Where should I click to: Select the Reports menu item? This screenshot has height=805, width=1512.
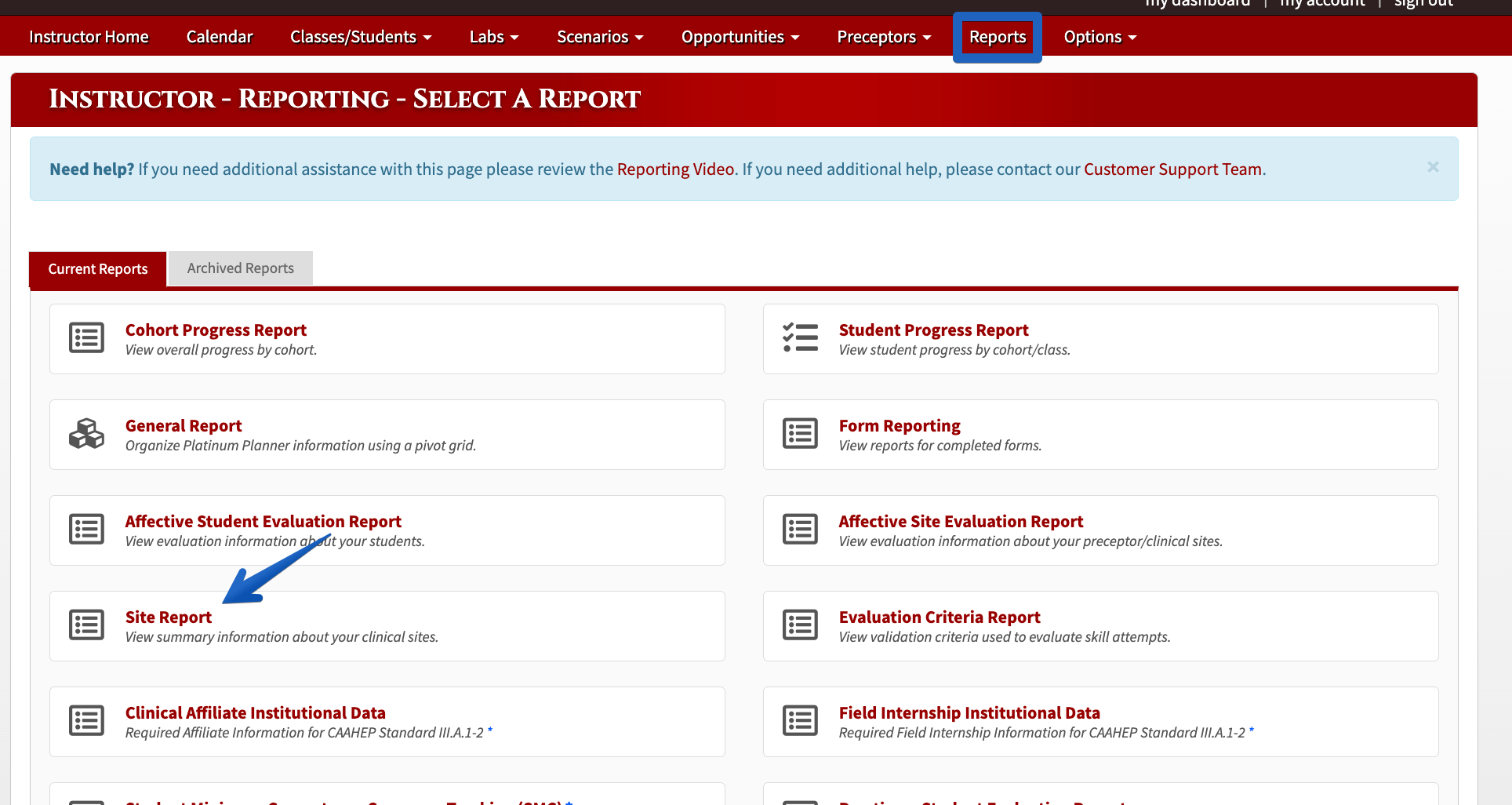(998, 37)
